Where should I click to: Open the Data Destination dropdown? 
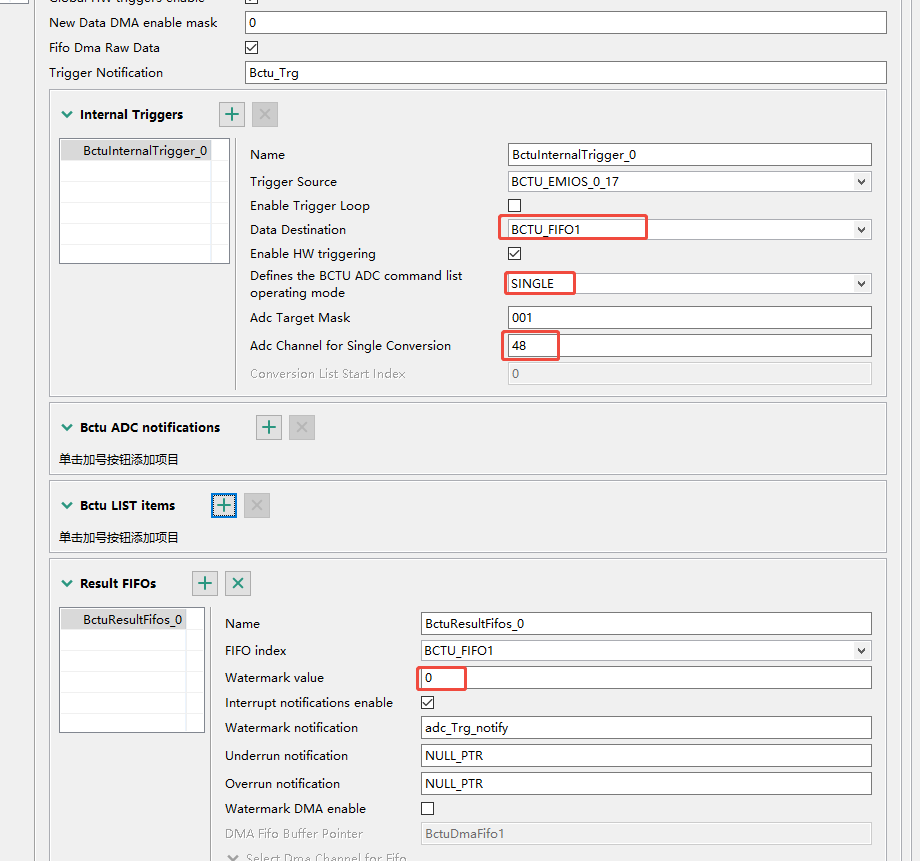click(861, 229)
